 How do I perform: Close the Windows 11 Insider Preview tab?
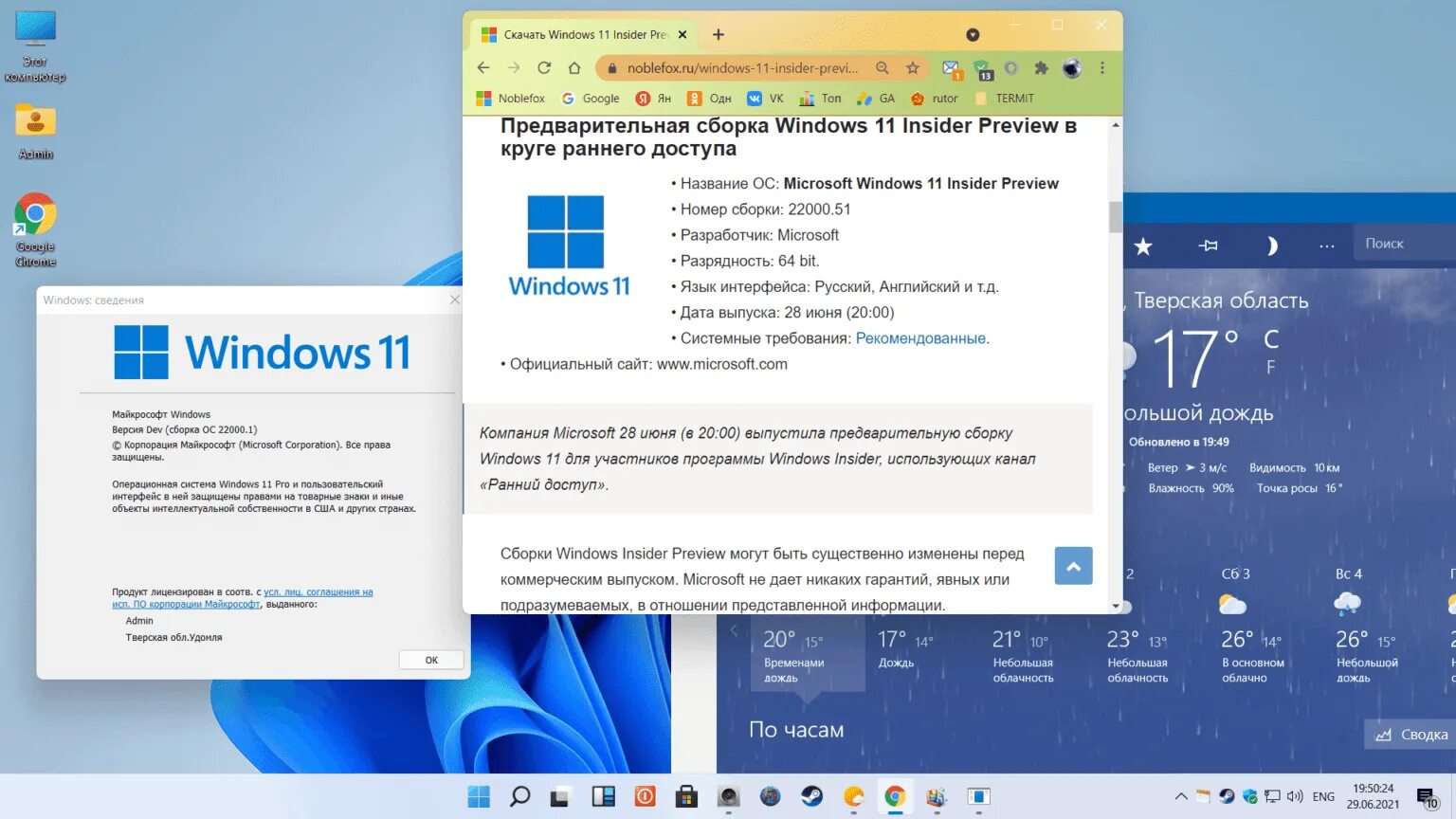coord(682,35)
